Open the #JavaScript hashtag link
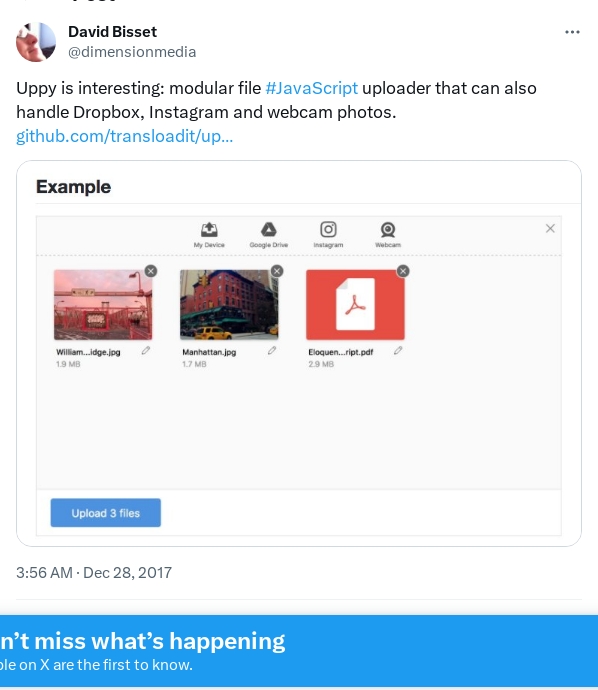 [312, 88]
